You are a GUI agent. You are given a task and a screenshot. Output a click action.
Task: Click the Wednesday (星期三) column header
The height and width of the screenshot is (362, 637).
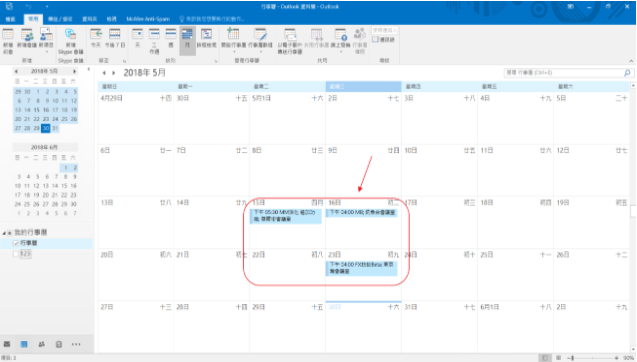(363, 87)
